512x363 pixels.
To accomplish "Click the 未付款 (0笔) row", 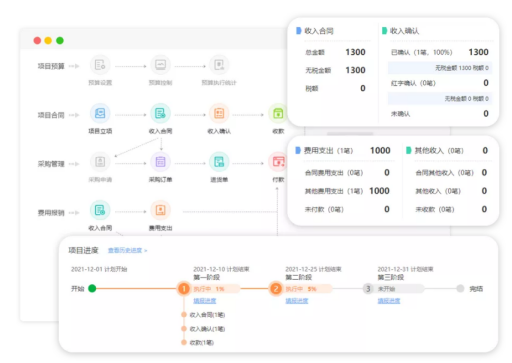I will point(347,209).
